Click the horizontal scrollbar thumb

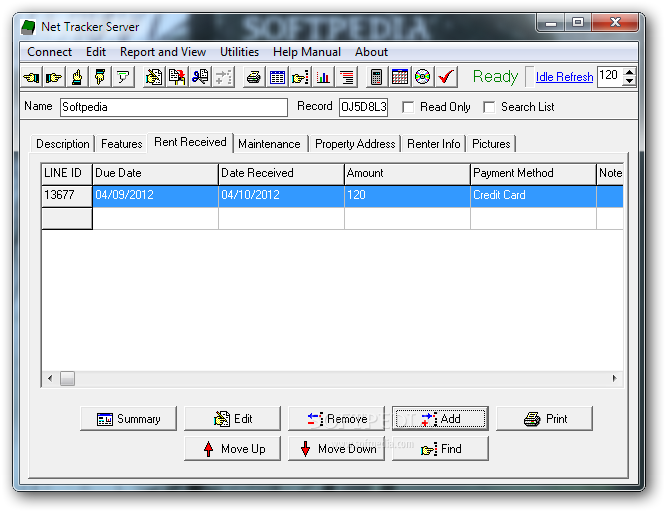coord(67,378)
